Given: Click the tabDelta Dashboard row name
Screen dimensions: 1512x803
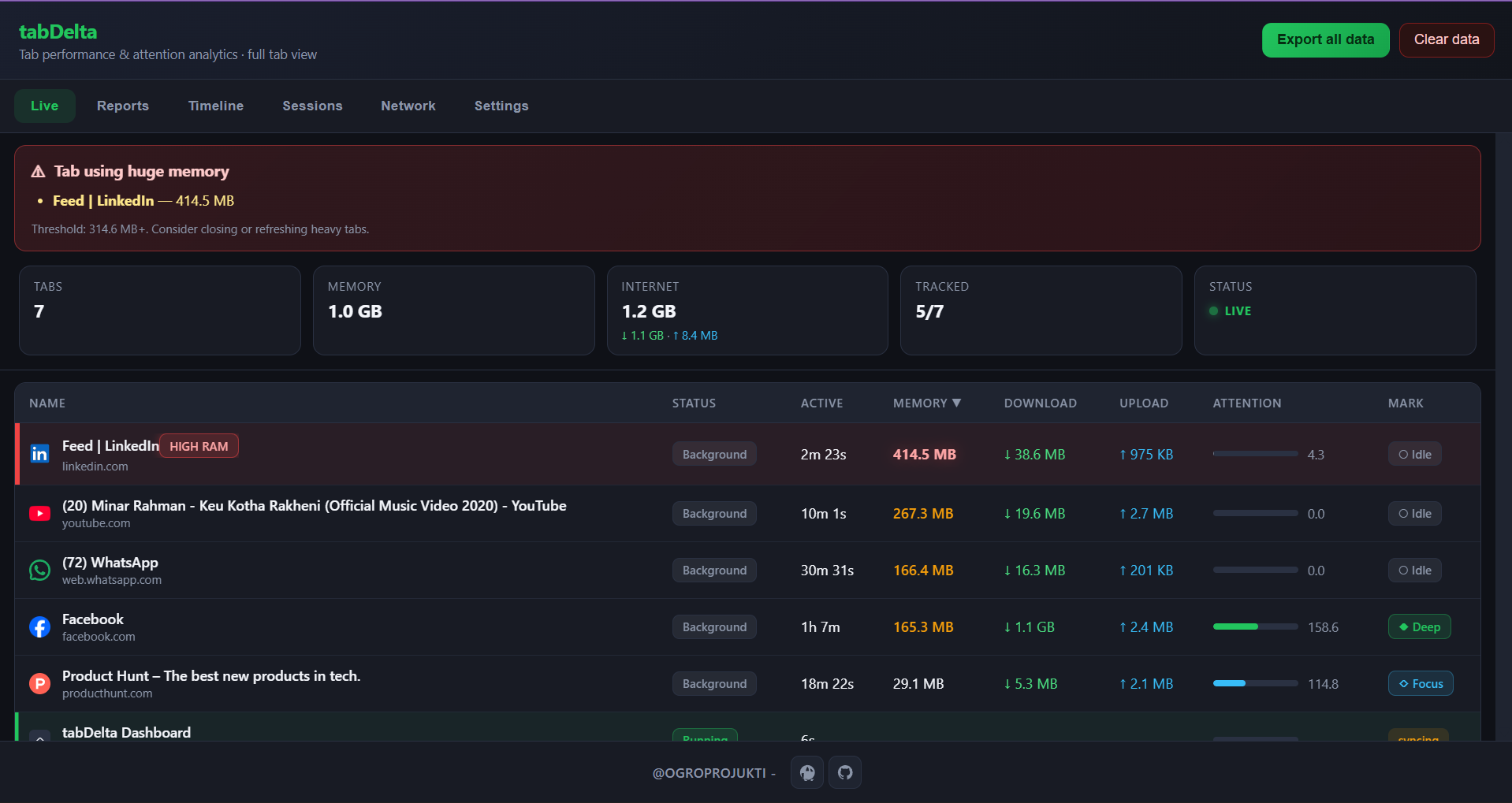Looking at the screenshot, I should point(126,733).
